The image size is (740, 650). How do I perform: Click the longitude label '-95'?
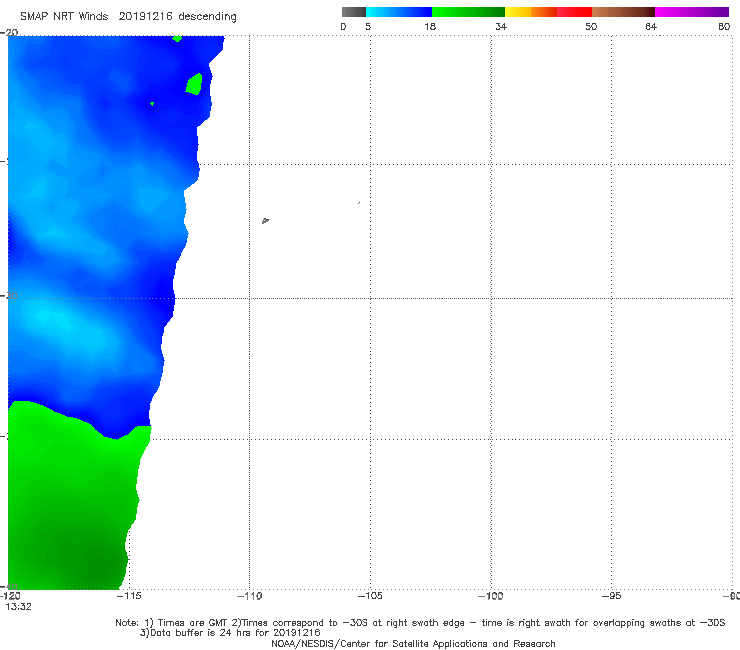(x=612, y=596)
